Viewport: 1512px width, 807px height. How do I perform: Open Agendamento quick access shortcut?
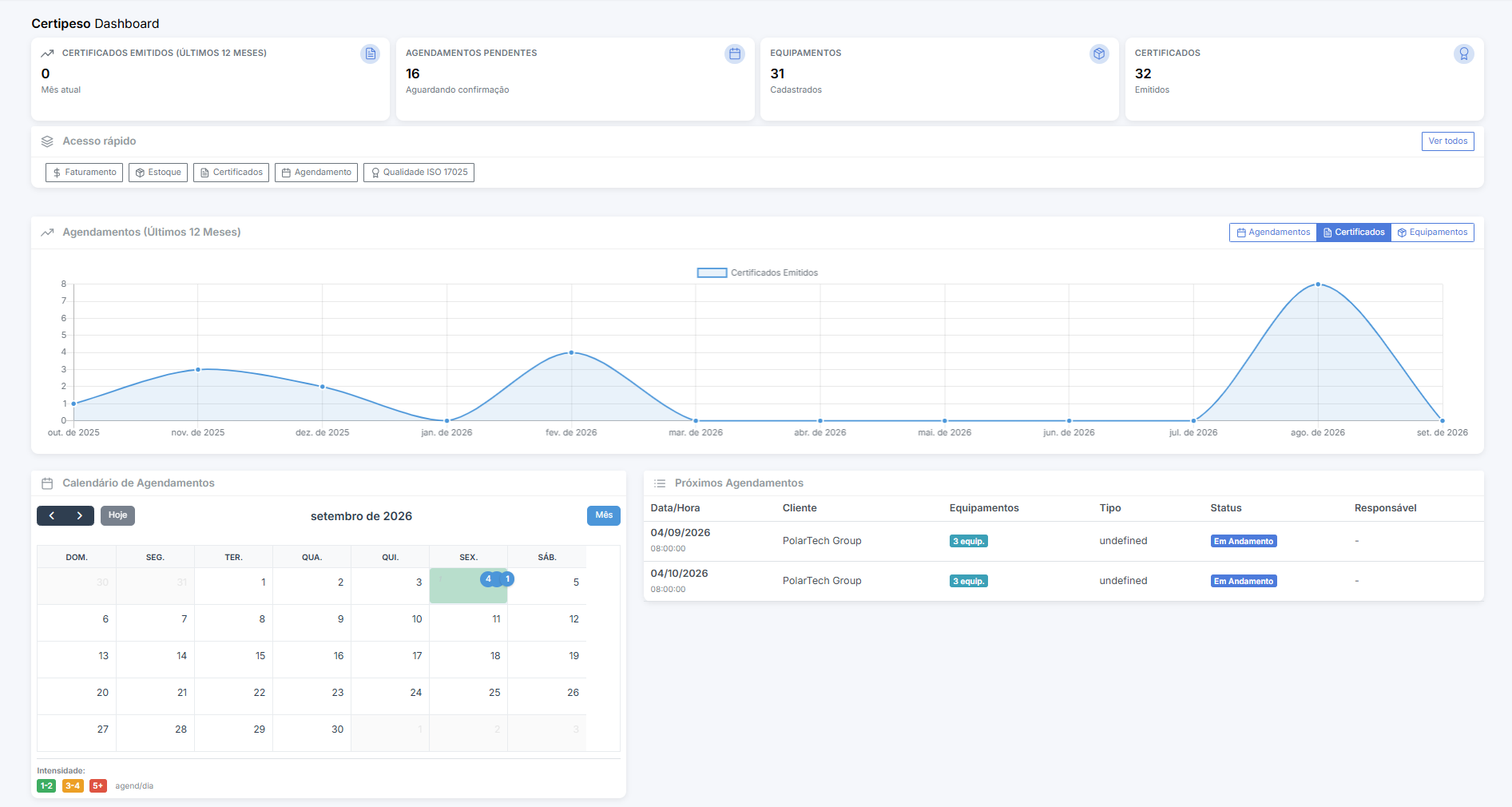point(316,173)
